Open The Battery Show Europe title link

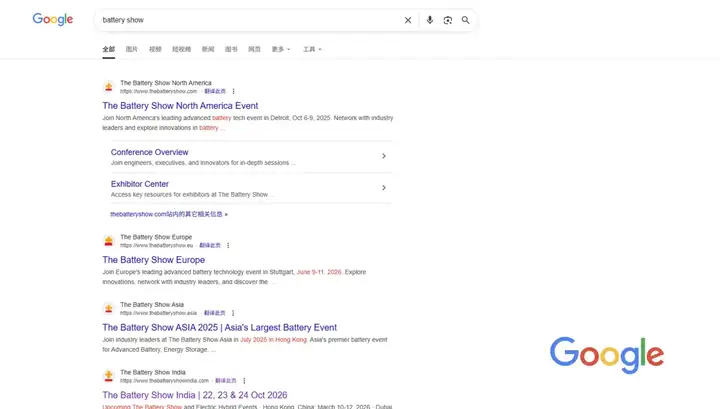[153, 260]
